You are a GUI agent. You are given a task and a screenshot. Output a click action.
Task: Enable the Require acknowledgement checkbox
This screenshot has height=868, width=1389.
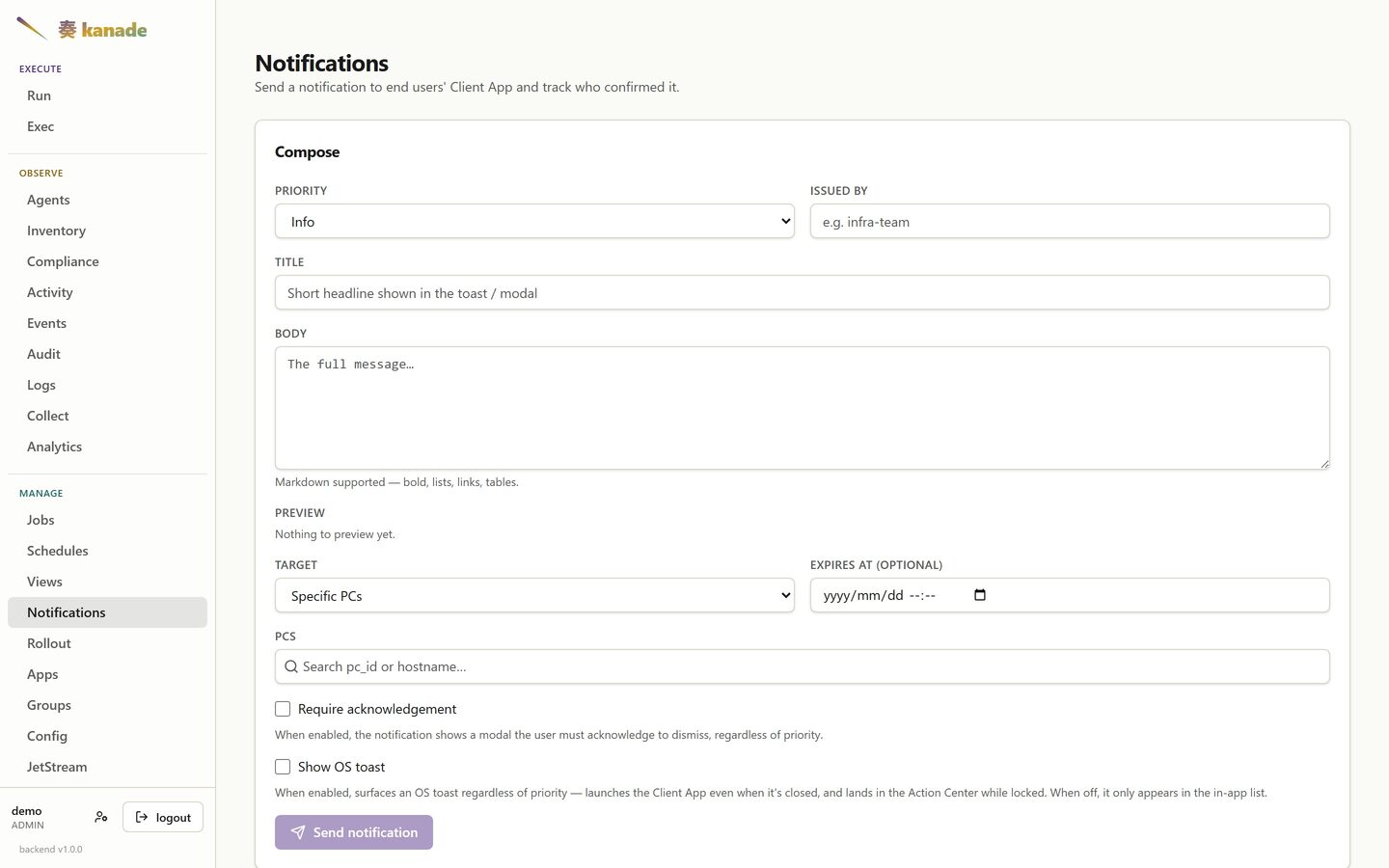(283, 709)
